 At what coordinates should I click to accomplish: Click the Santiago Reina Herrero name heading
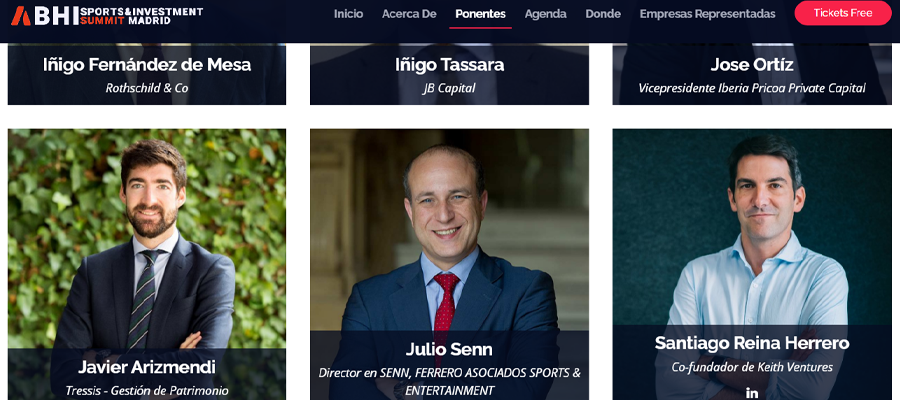pyautogui.click(x=752, y=343)
